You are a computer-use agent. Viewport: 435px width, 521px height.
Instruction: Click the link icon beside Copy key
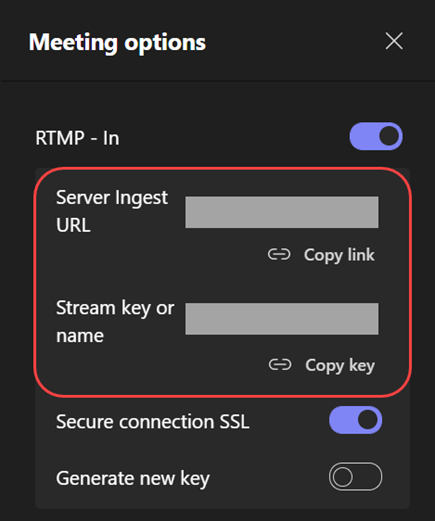click(x=280, y=365)
